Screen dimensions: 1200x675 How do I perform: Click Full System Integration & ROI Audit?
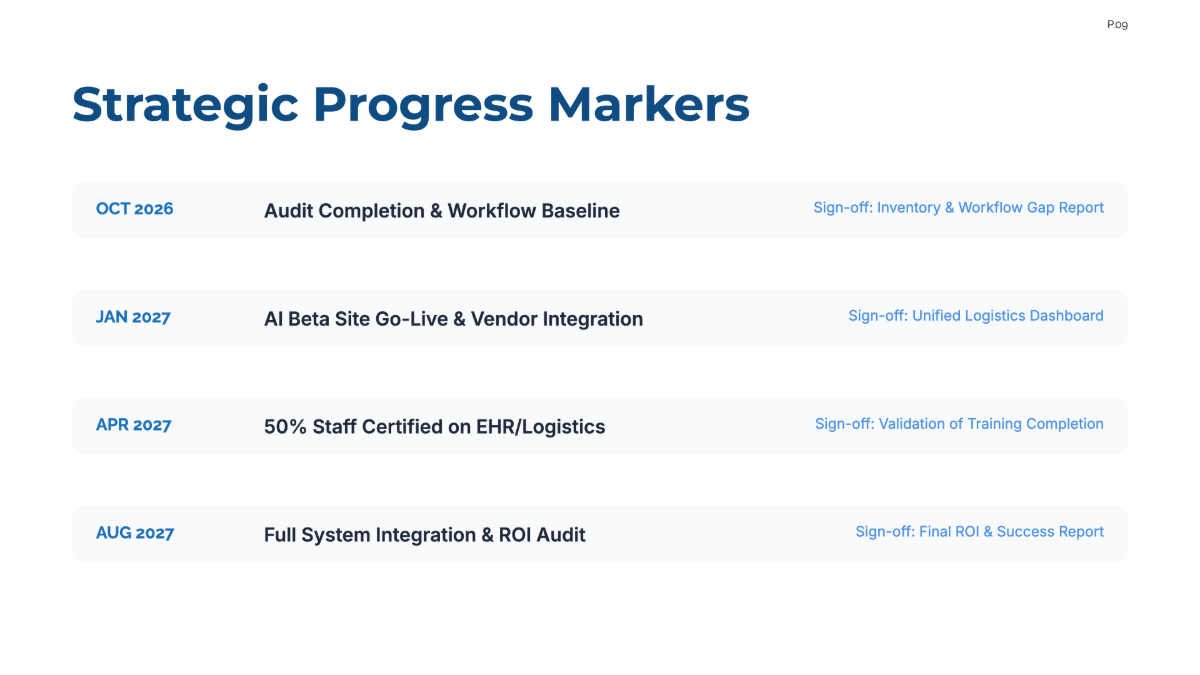pos(425,535)
